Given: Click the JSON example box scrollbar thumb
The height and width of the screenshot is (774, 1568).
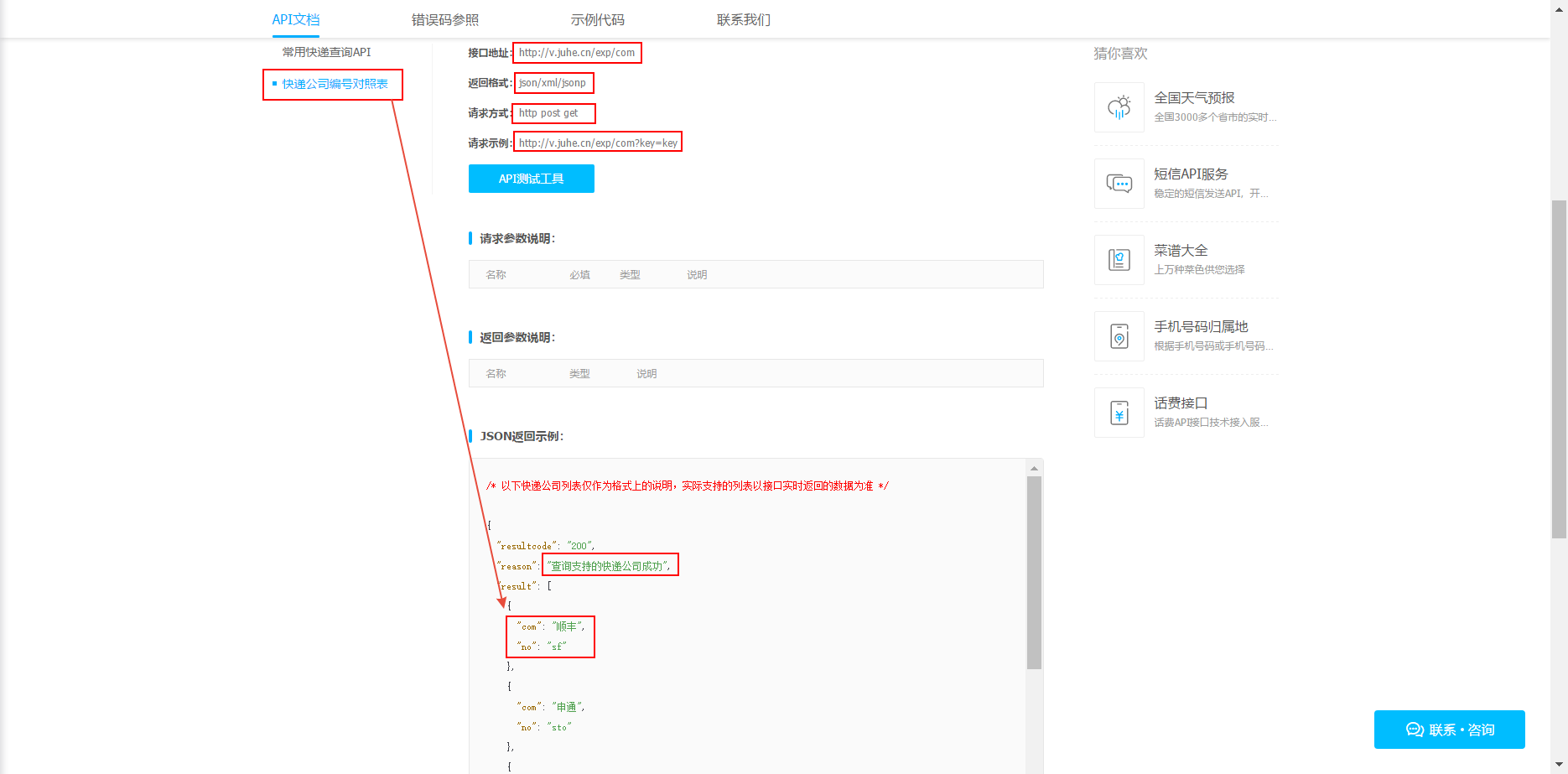Looking at the screenshot, I should point(1034,573).
